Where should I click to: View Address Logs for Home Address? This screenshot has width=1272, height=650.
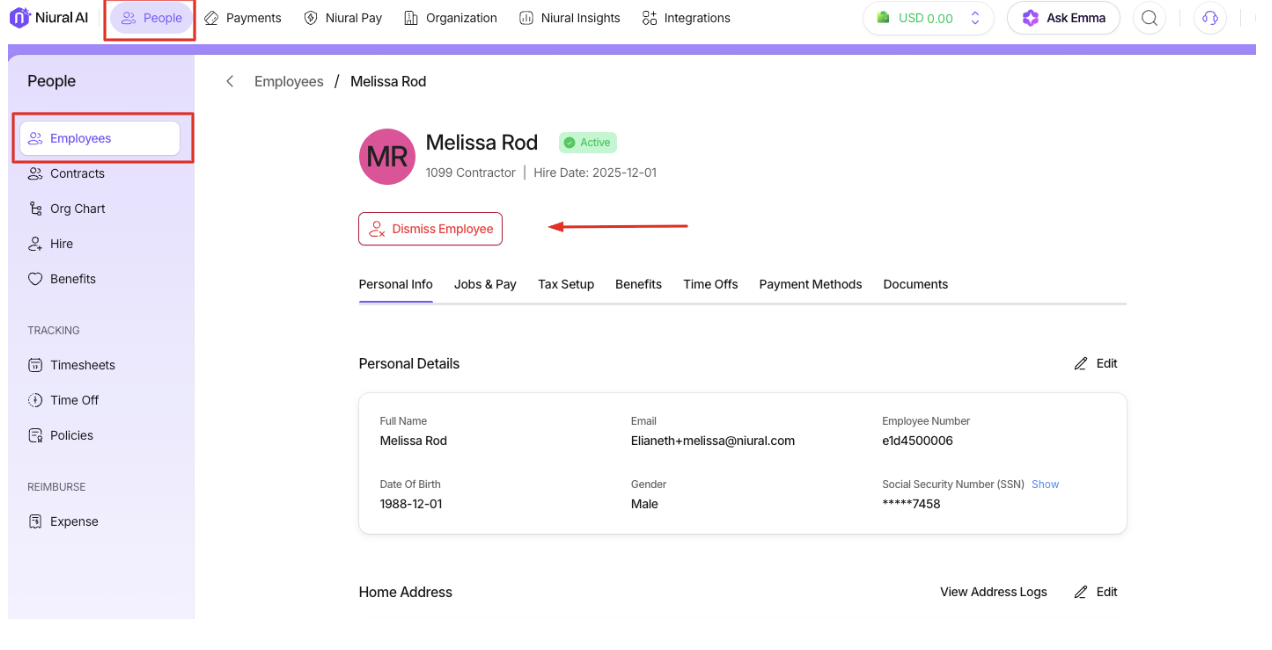click(x=993, y=592)
